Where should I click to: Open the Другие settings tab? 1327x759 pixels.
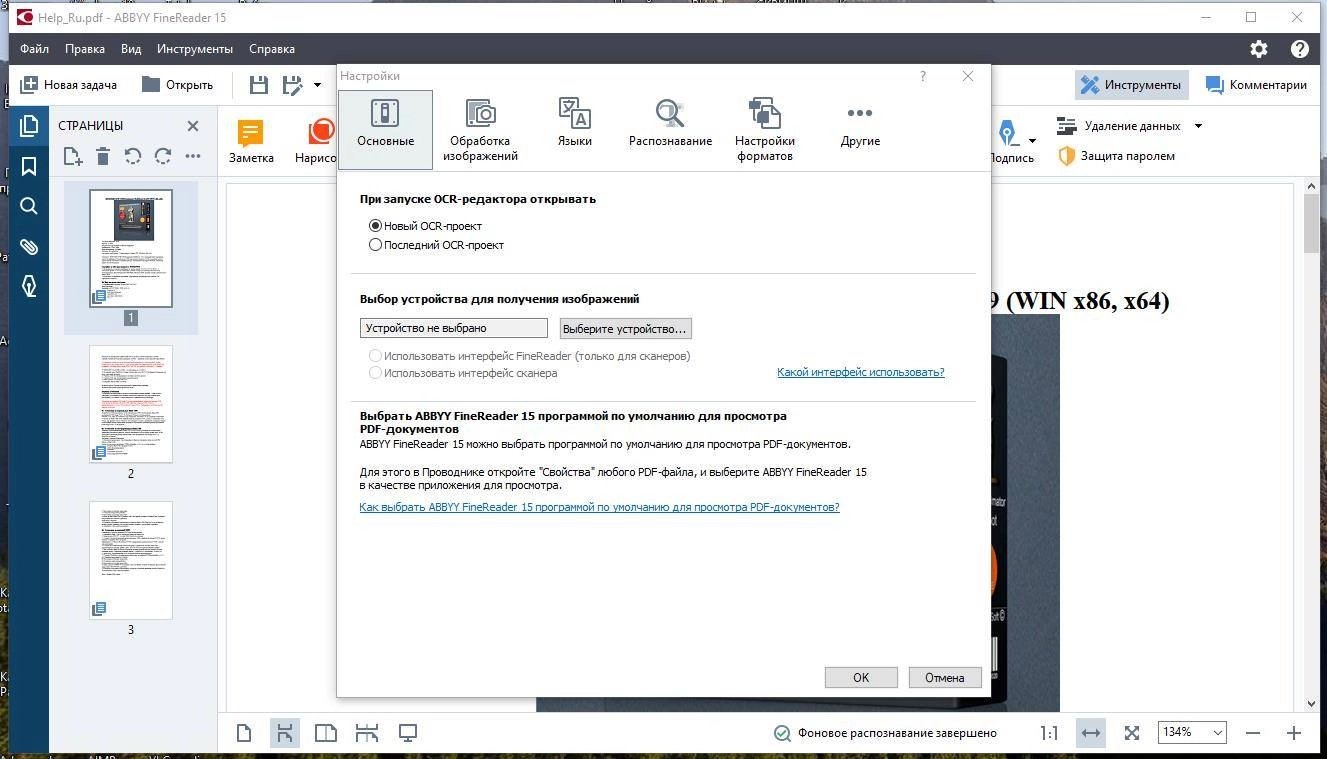click(860, 127)
